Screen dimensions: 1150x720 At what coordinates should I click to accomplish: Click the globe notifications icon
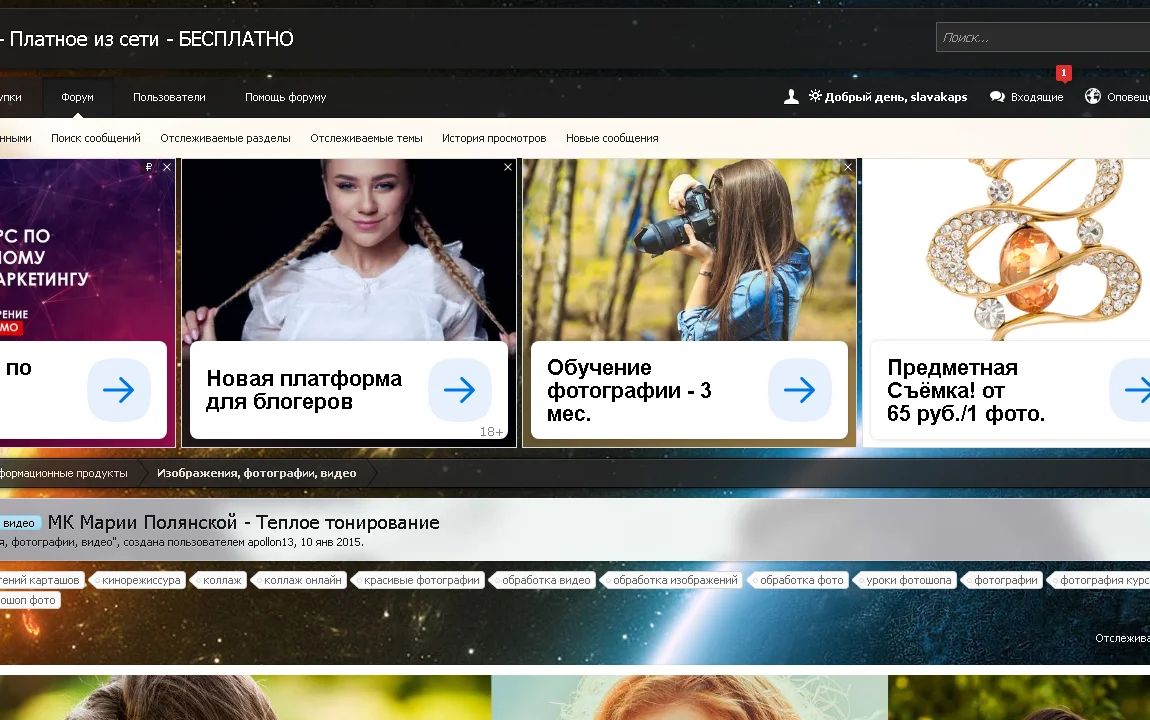click(1092, 97)
